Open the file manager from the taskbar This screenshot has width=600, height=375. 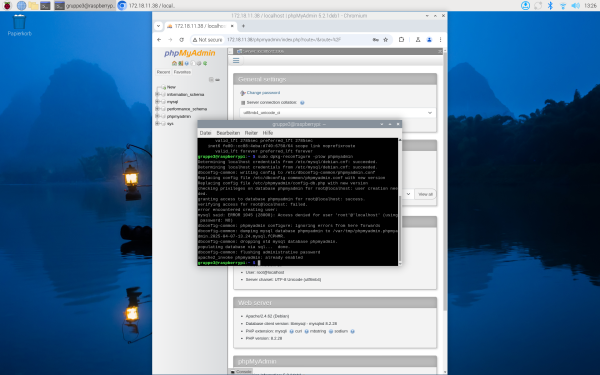tap(33, 5)
